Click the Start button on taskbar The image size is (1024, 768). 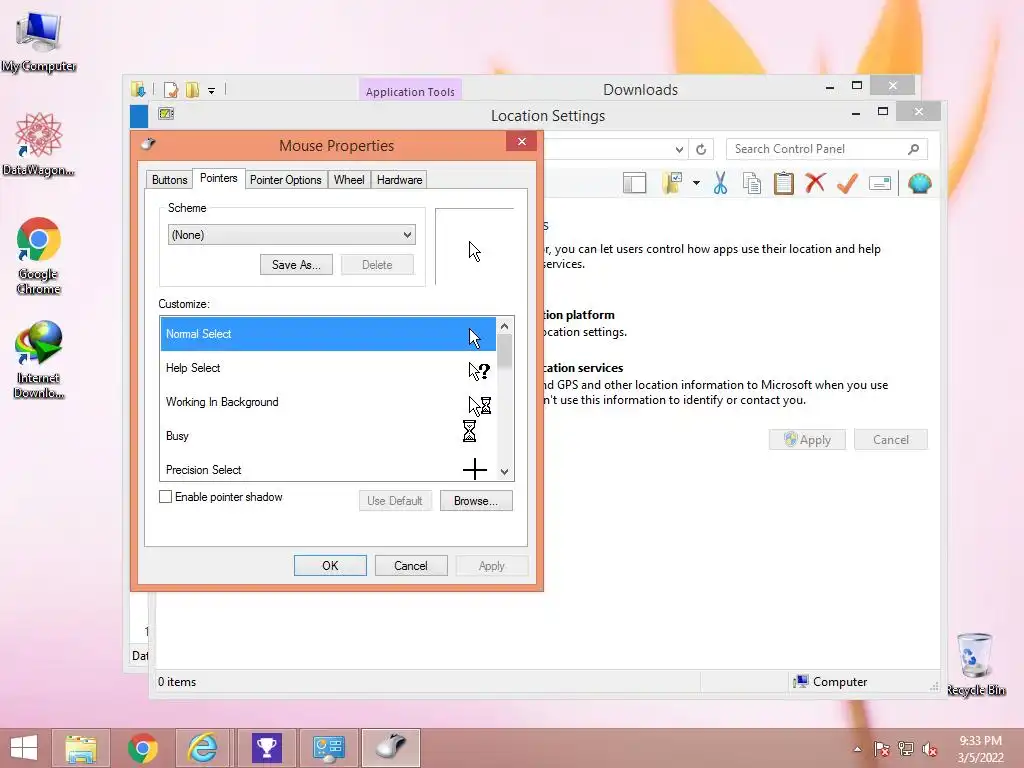[x=24, y=748]
